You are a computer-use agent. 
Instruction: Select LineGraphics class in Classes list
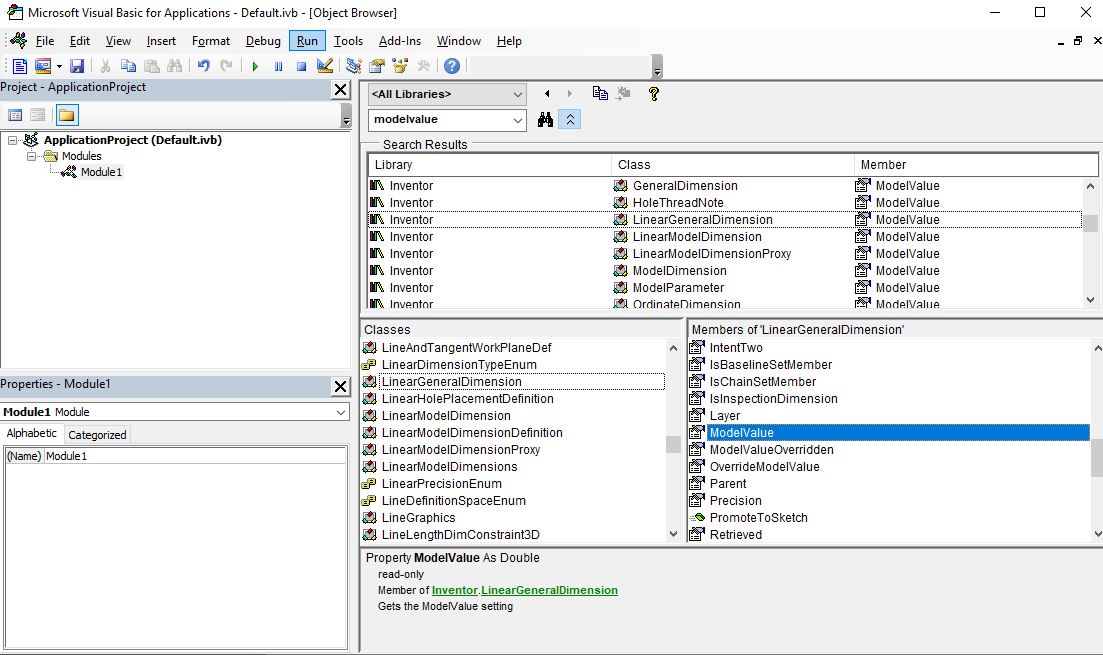click(418, 518)
